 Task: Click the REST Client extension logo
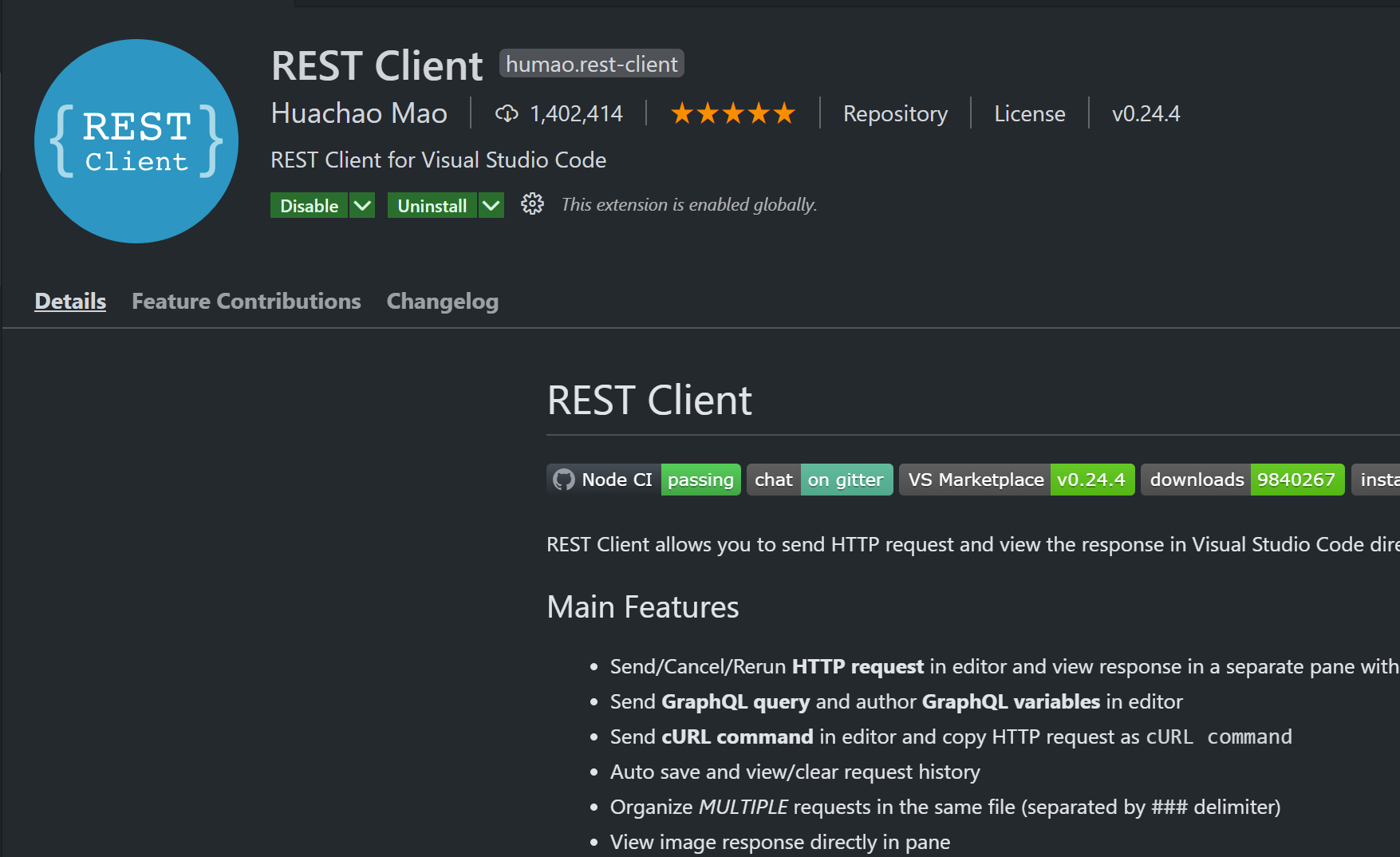point(136,140)
